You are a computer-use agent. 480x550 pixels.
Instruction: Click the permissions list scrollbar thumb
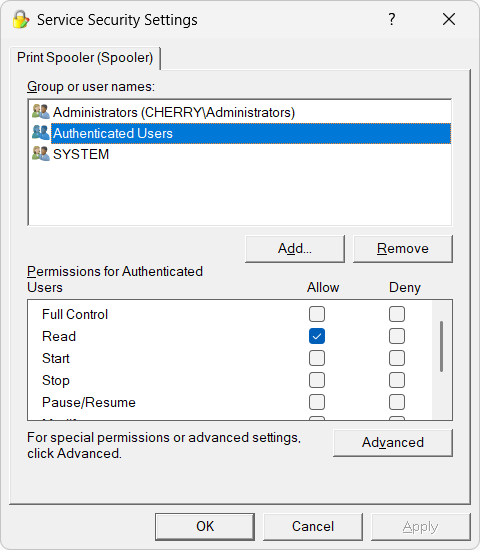click(441, 346)
